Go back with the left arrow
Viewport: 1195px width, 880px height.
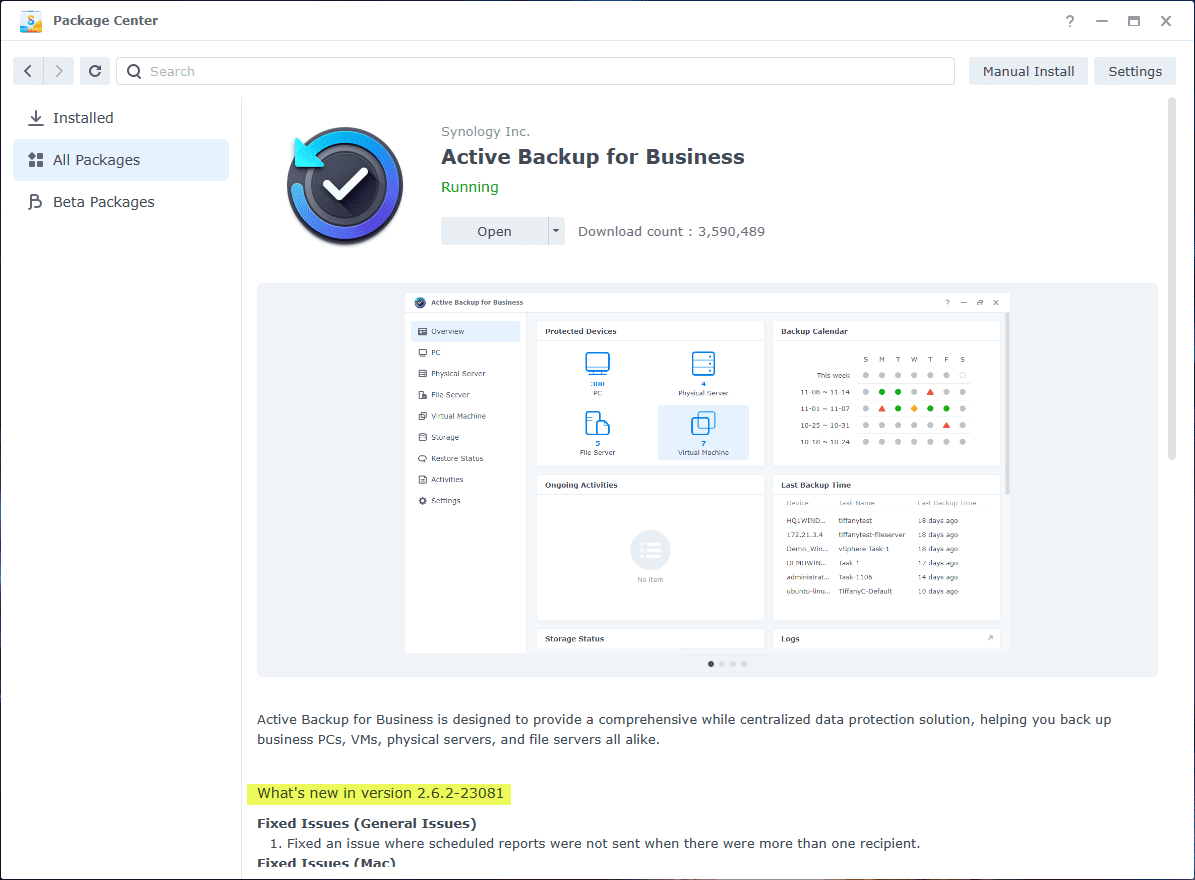tap(28, 71)
